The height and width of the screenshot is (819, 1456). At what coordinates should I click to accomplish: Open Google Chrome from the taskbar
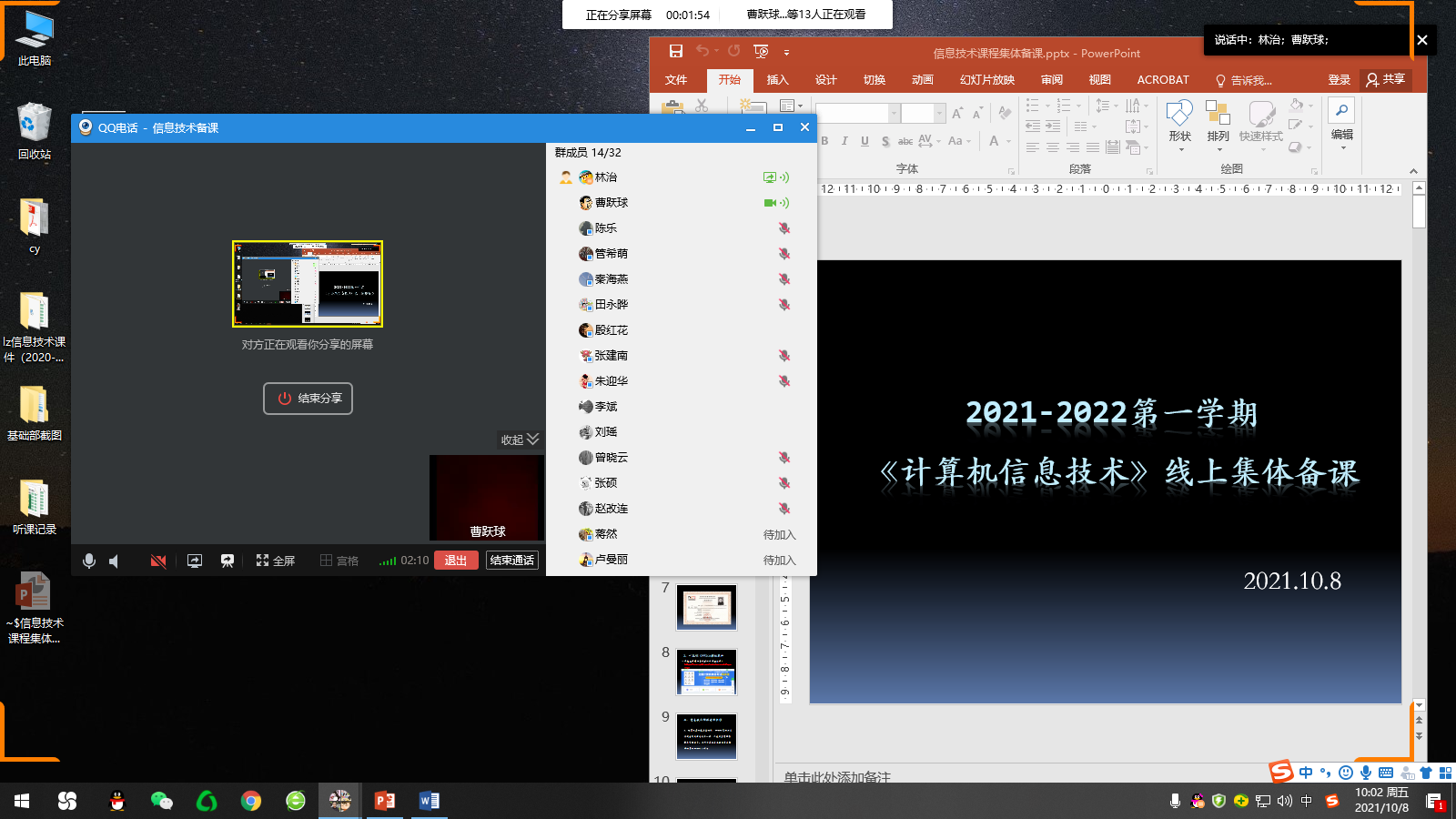(251, 801)
